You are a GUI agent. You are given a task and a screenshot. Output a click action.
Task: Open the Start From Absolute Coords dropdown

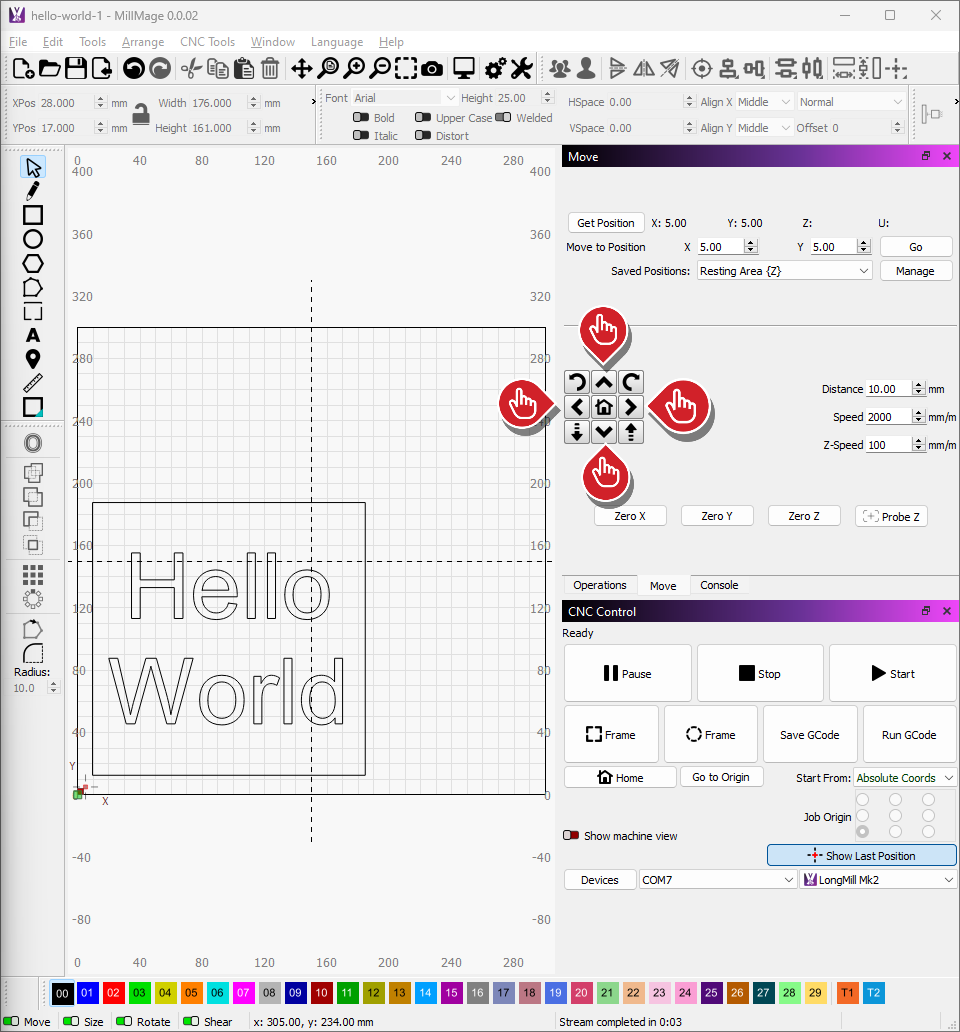[x=905, y=778]
